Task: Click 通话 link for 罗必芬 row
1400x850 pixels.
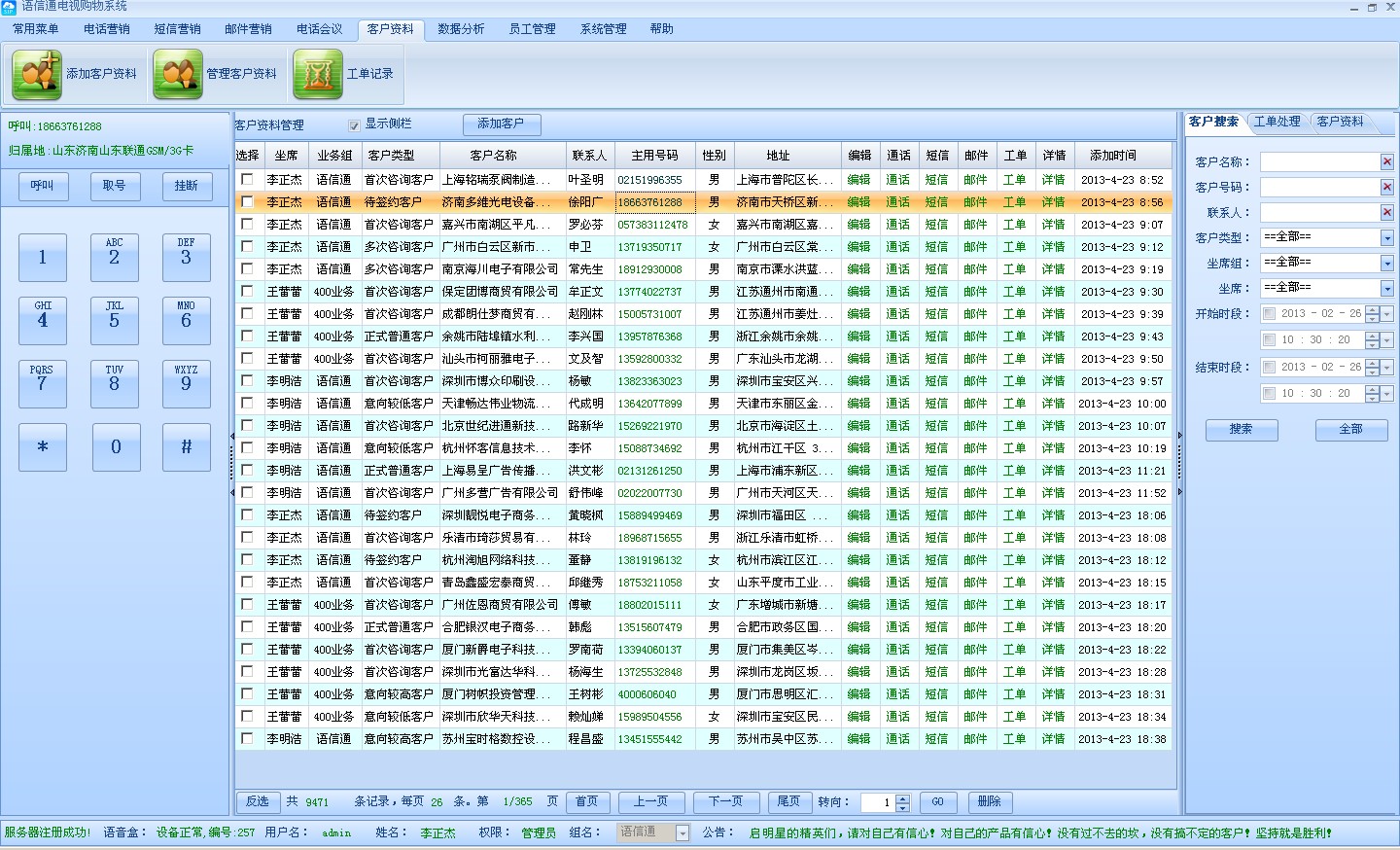Action: tap(897, 225)
